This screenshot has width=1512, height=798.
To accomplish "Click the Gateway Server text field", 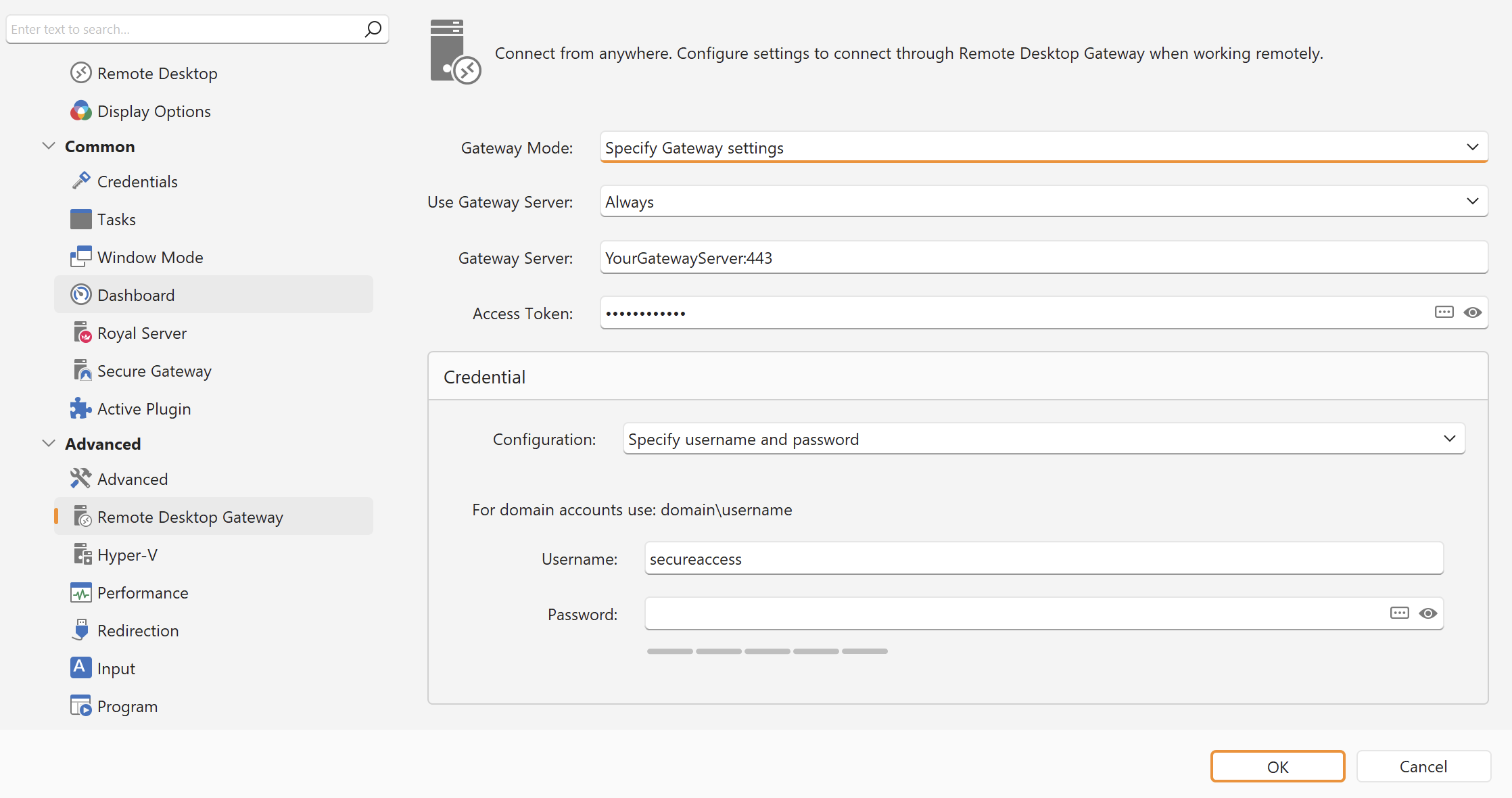I will click(1044, 258).
